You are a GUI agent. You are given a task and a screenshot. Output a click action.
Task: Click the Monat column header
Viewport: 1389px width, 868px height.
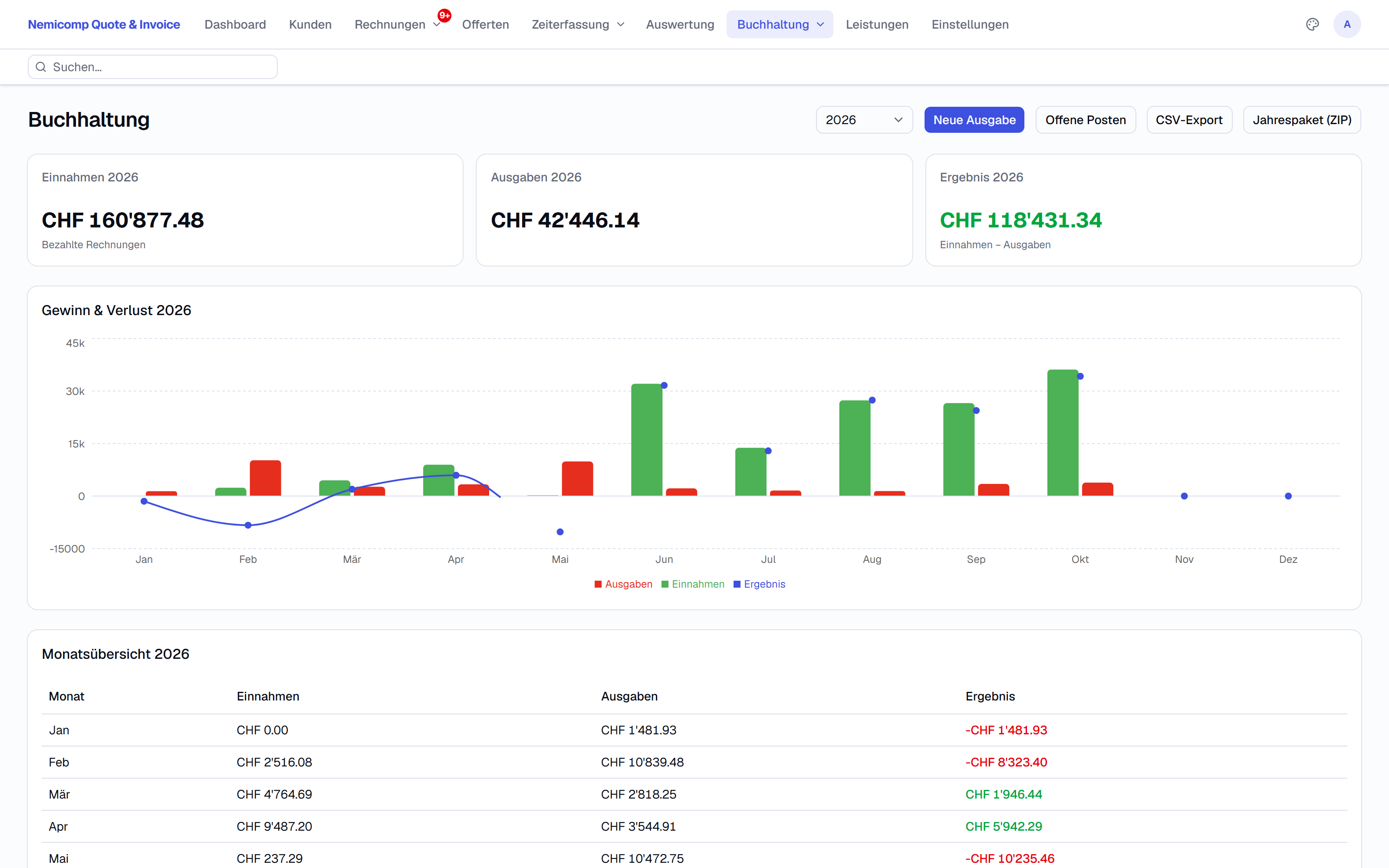click(x=66, y=696)
